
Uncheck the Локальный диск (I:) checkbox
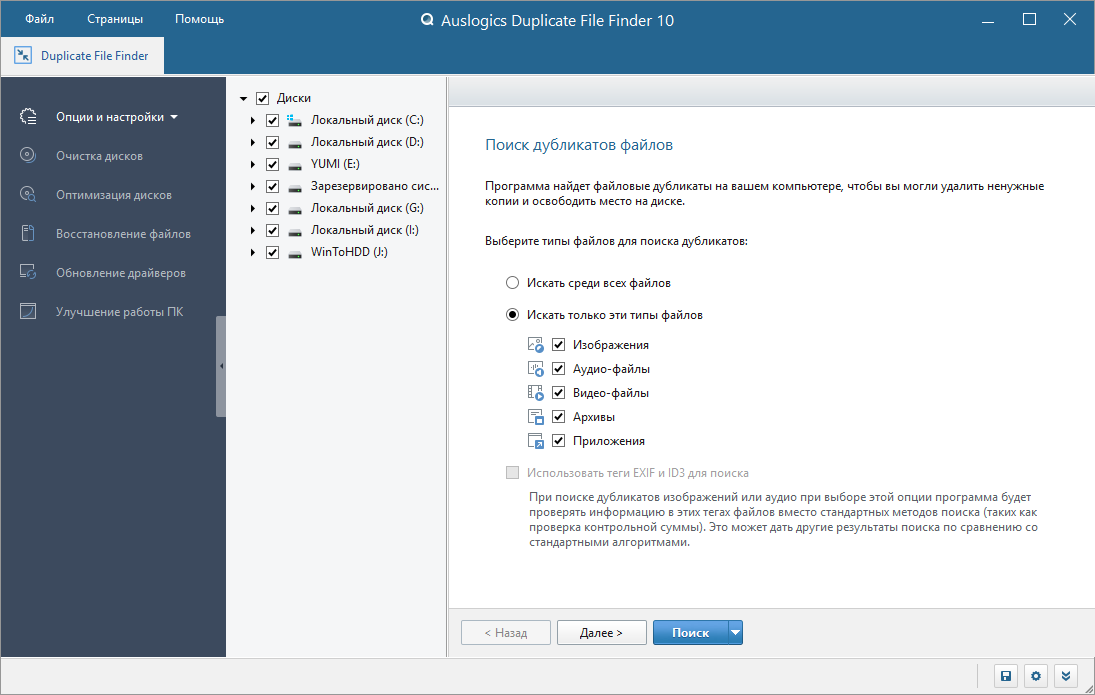[272, 231]
